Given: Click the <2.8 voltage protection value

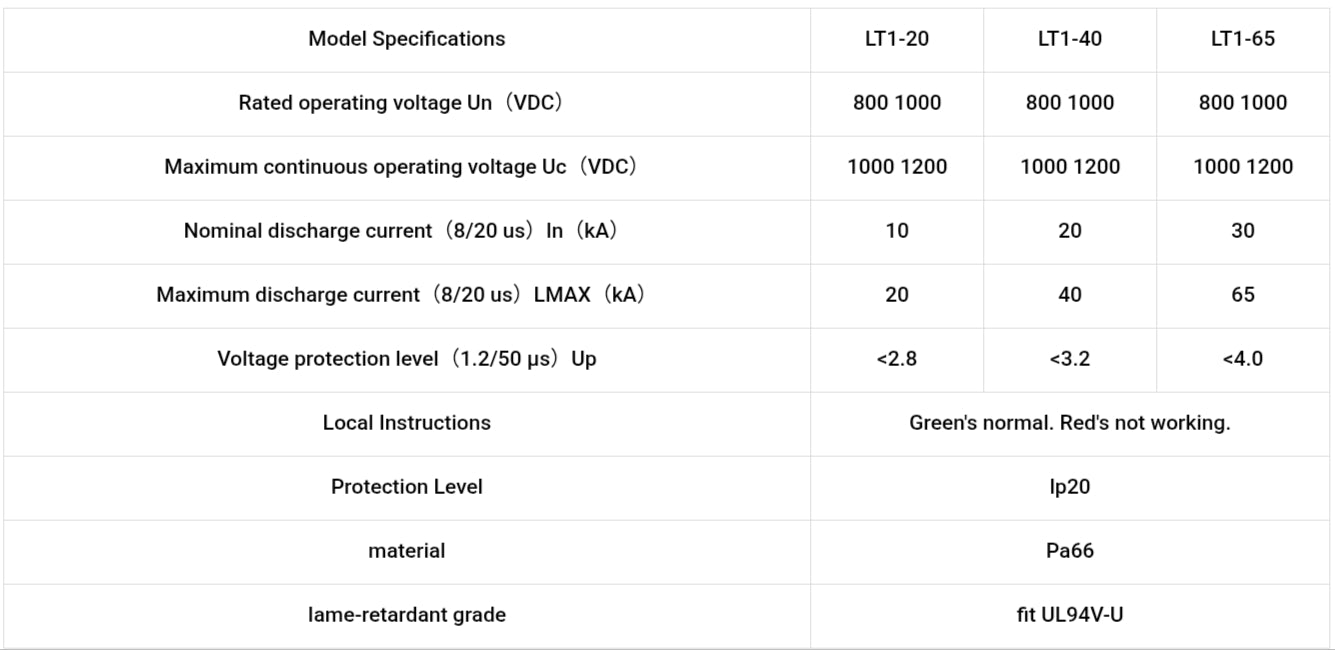Looking at the screenshot, I should click(x=897, y=359).
